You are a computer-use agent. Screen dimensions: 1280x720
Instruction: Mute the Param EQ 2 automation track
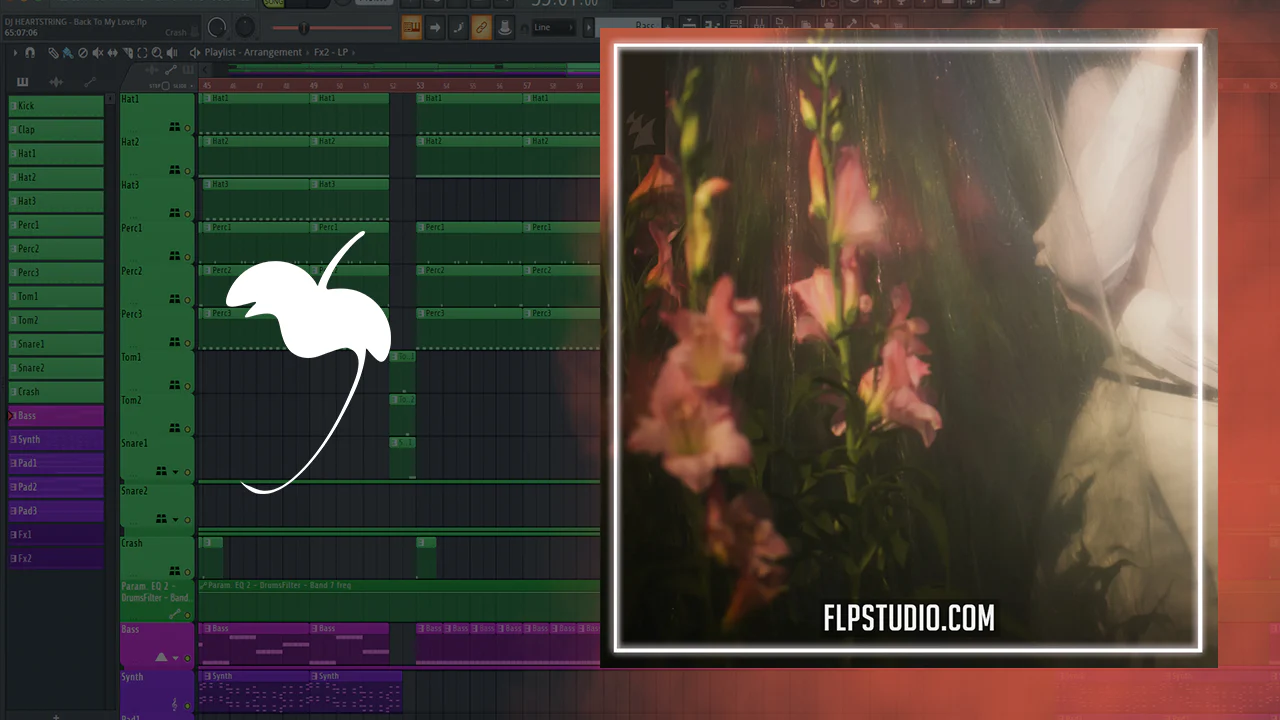[187, 615]
